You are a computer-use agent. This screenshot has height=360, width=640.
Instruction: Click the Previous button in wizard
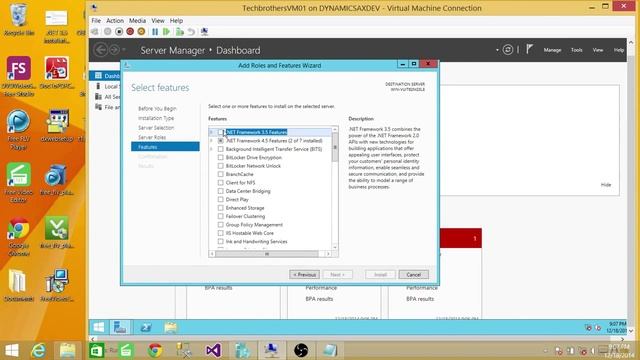(x=304, y=275)
